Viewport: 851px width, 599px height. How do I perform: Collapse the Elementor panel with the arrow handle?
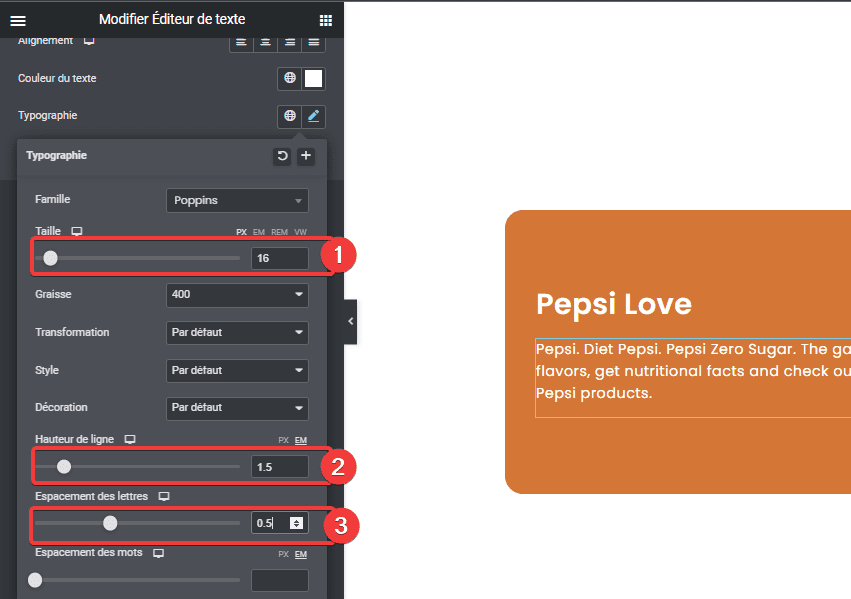(x=351, y=321)
